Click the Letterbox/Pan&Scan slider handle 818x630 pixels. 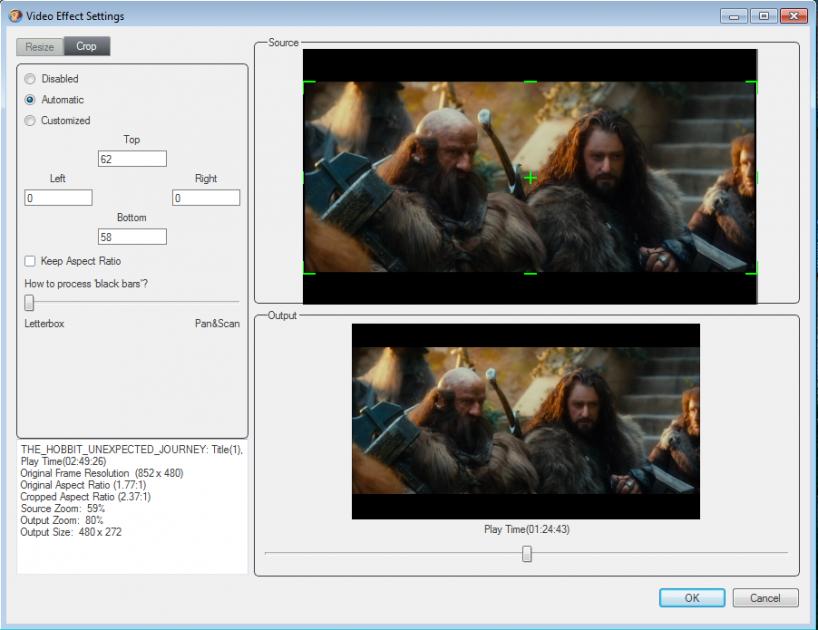[x=29, y=302]
